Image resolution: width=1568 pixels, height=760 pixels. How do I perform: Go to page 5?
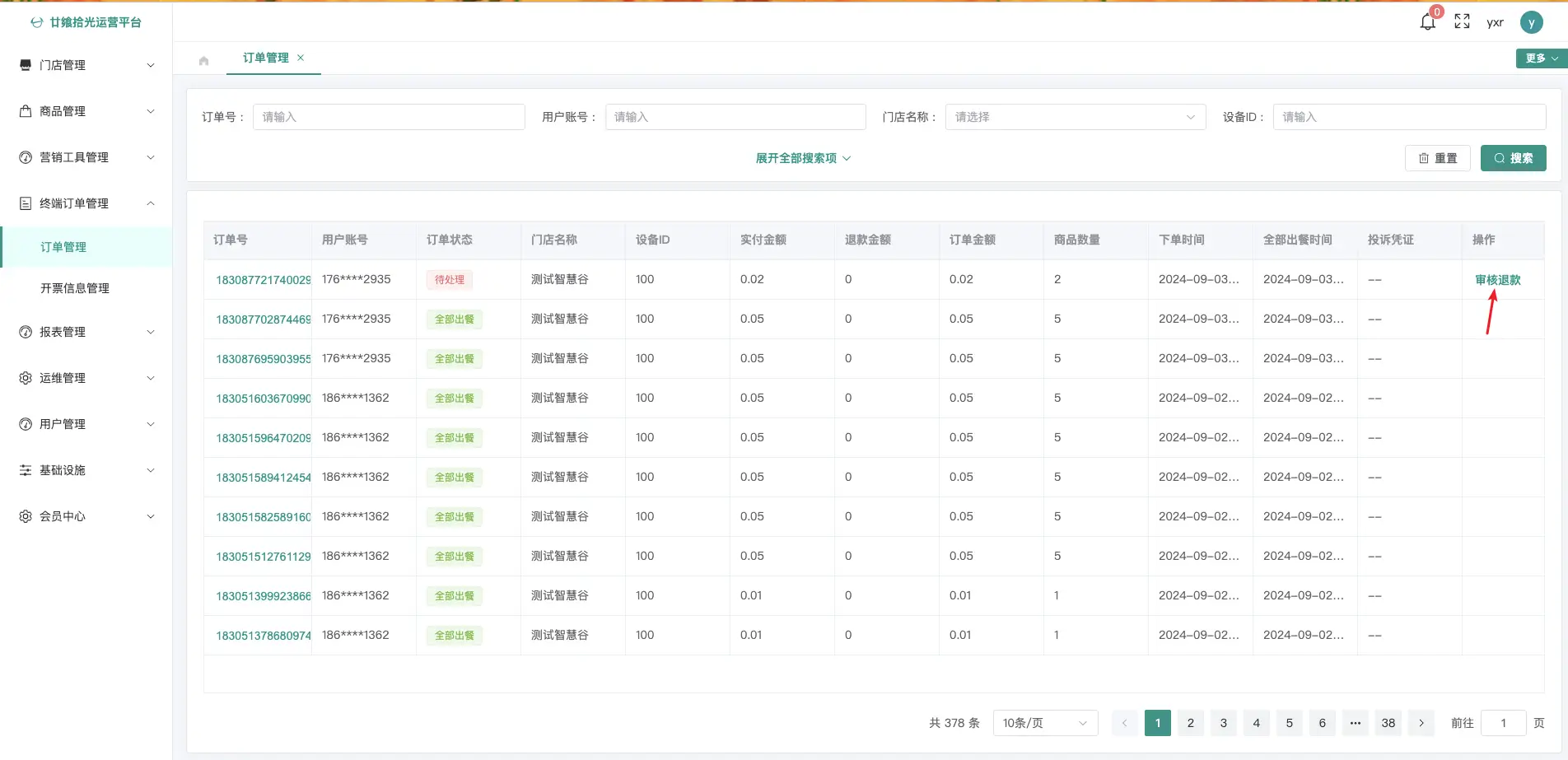1290,723
